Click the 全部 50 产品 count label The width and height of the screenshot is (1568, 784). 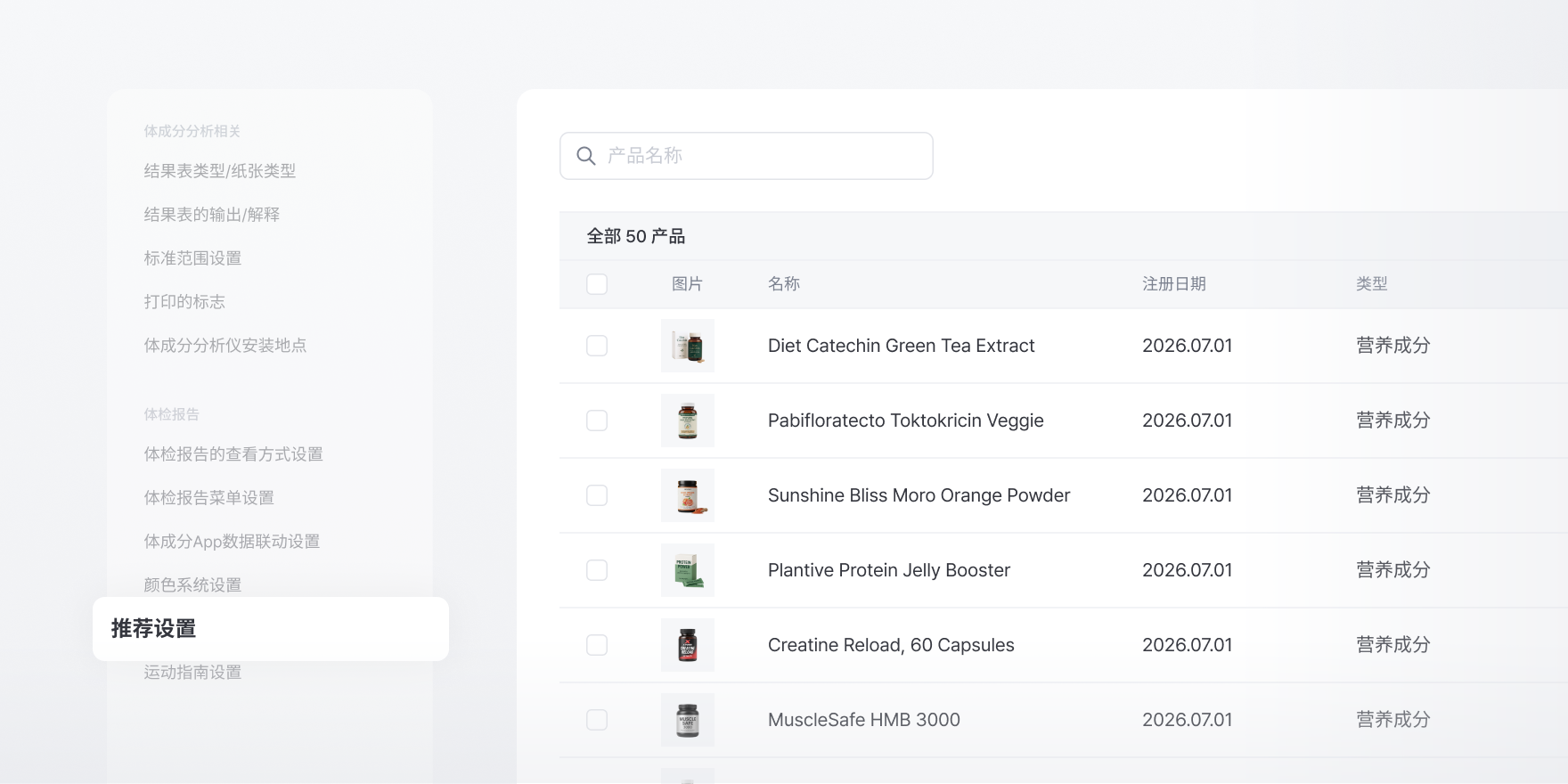(636, 236)
